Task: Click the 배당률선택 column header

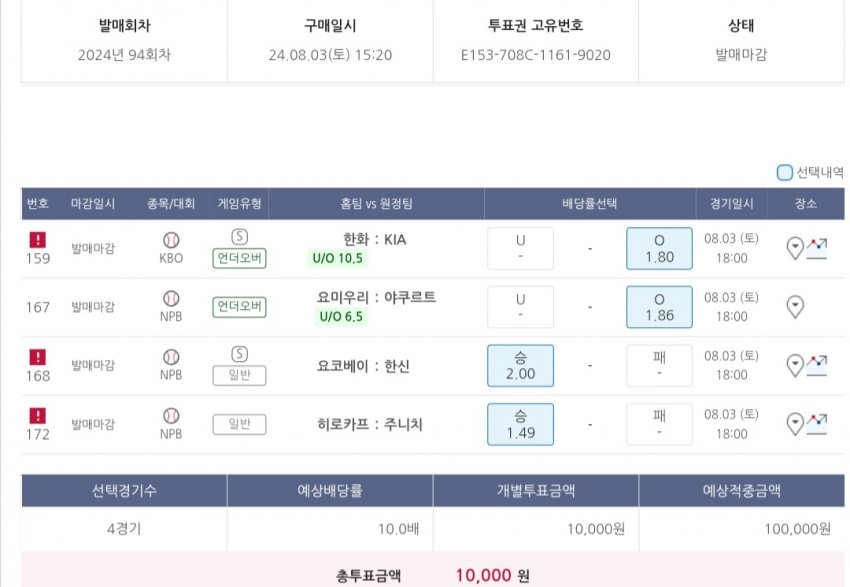Action: tap(590, 204)
